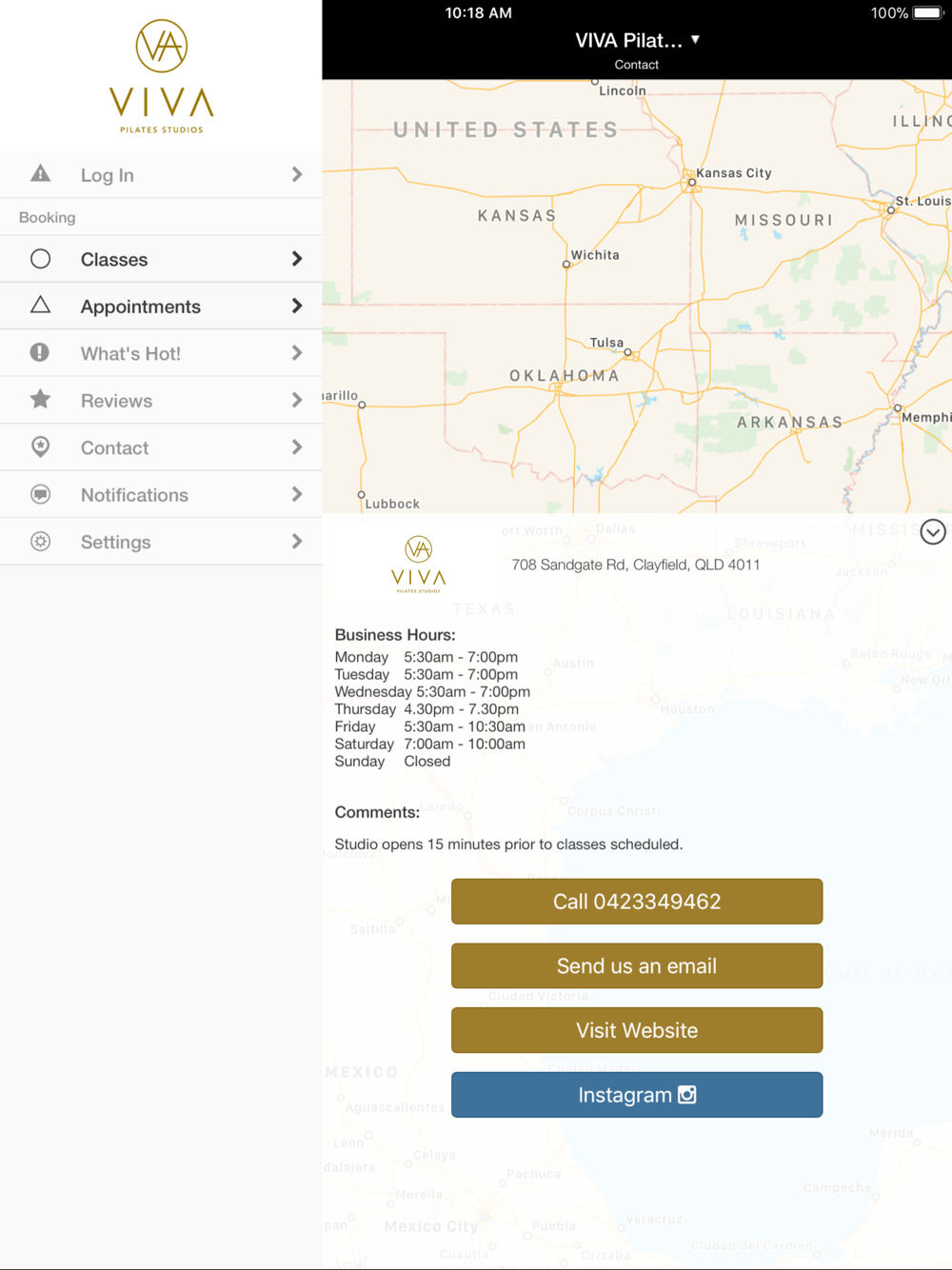Open the Classes menu item
This screenshot has width=952, height=1270.
161,259
